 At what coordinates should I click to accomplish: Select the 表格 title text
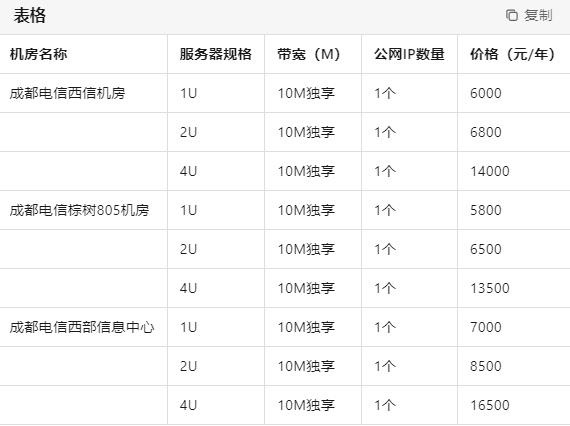coord(30,16)
